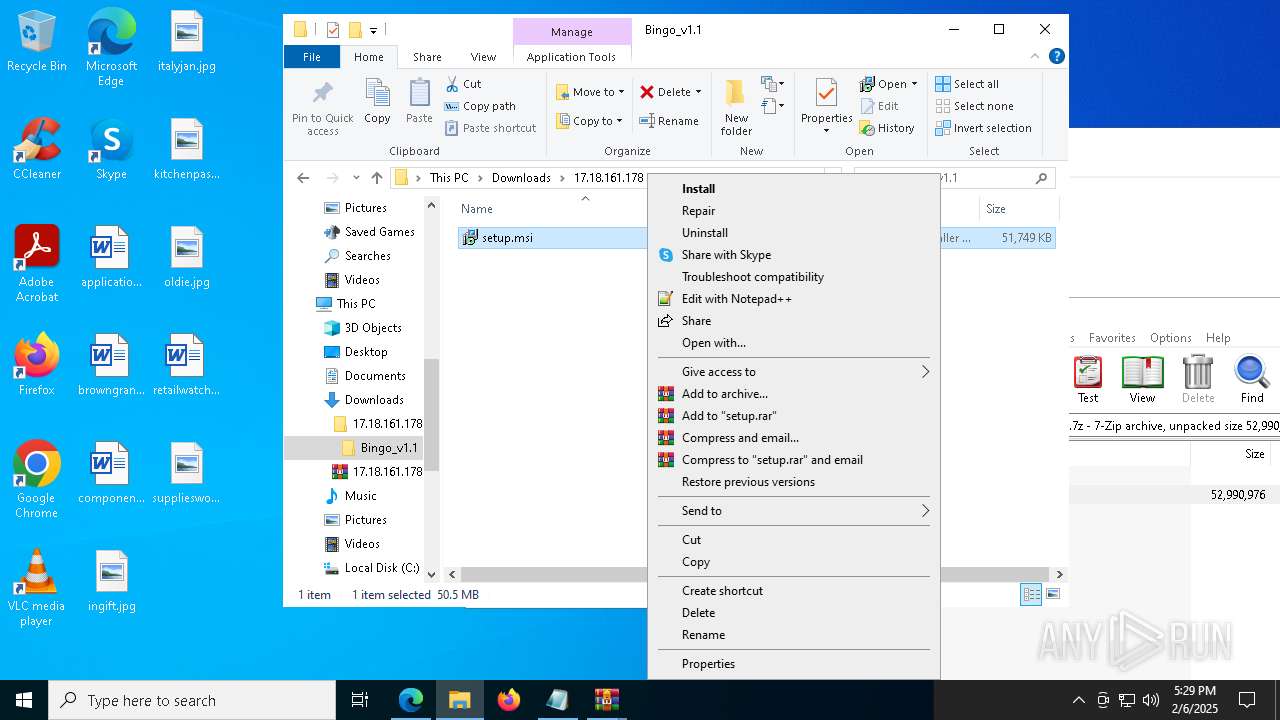Expand the Send to submenu
This screenshot has width=1280, height=720.
coord(793,511)
